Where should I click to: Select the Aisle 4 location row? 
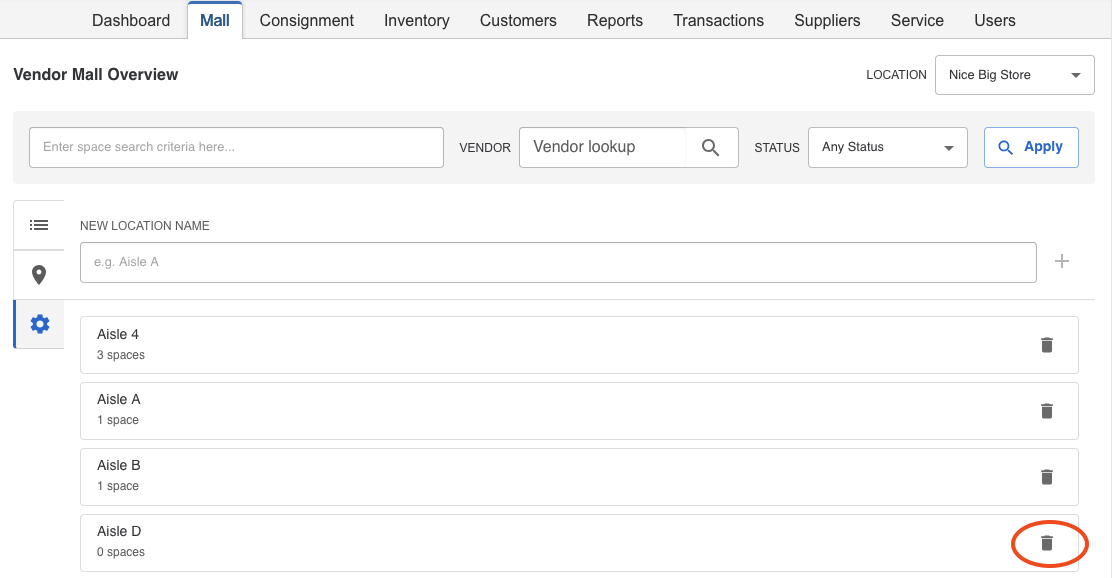click(579, 345)
